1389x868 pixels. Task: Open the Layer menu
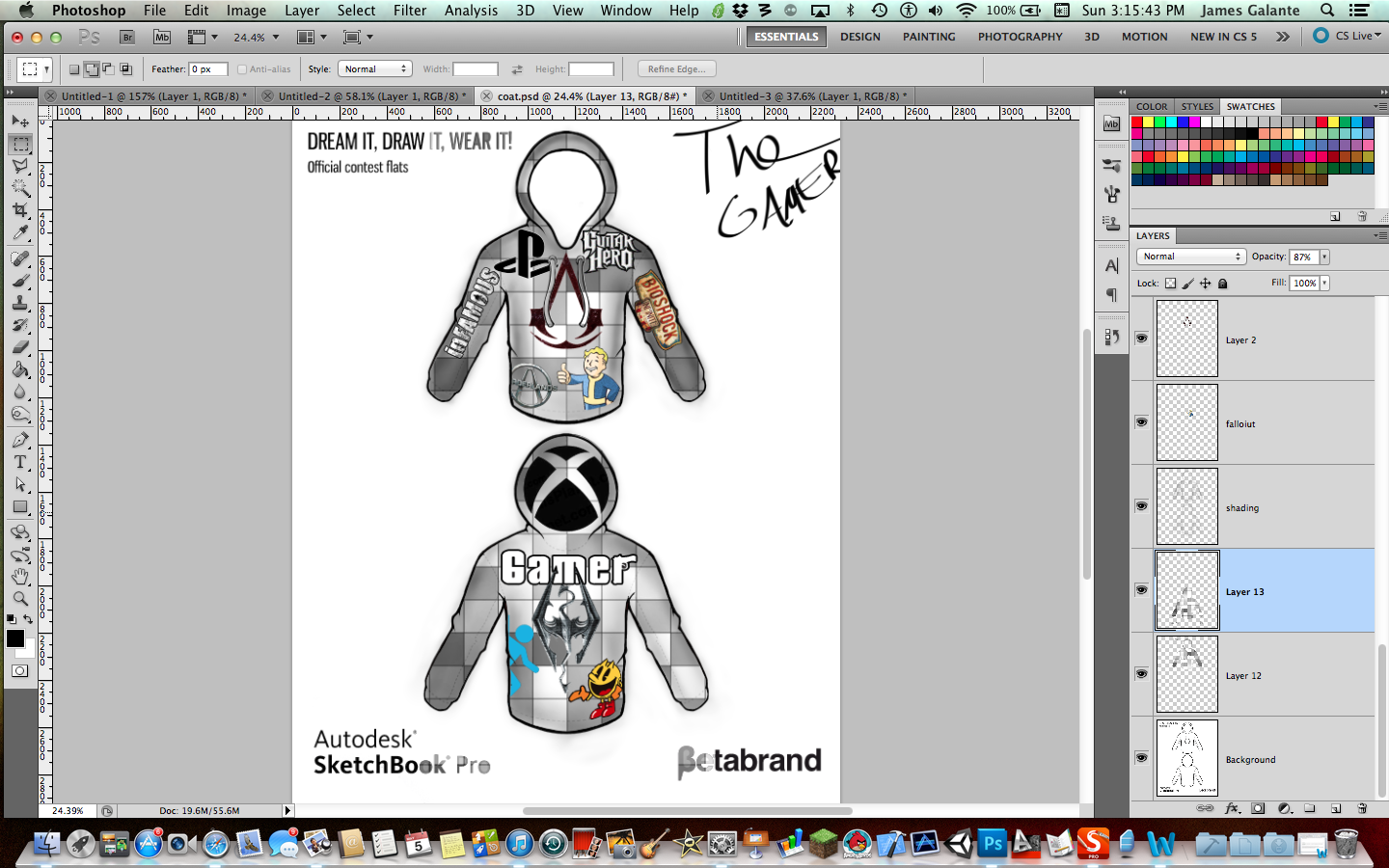click(x=302, y=11)
